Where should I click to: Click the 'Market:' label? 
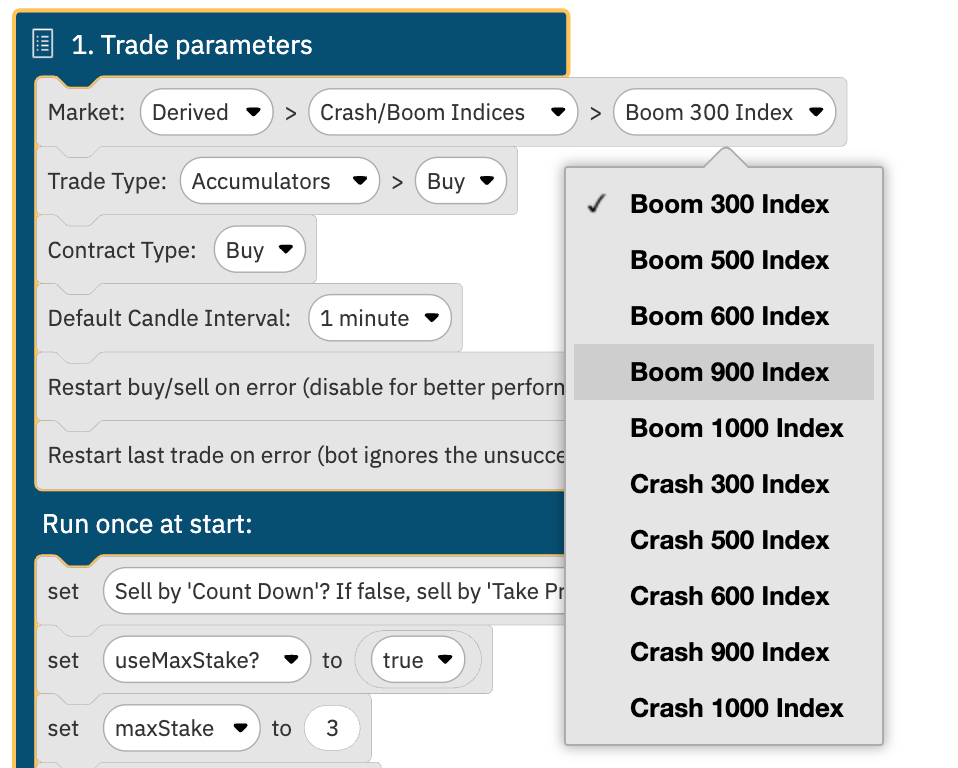[86, 112]
